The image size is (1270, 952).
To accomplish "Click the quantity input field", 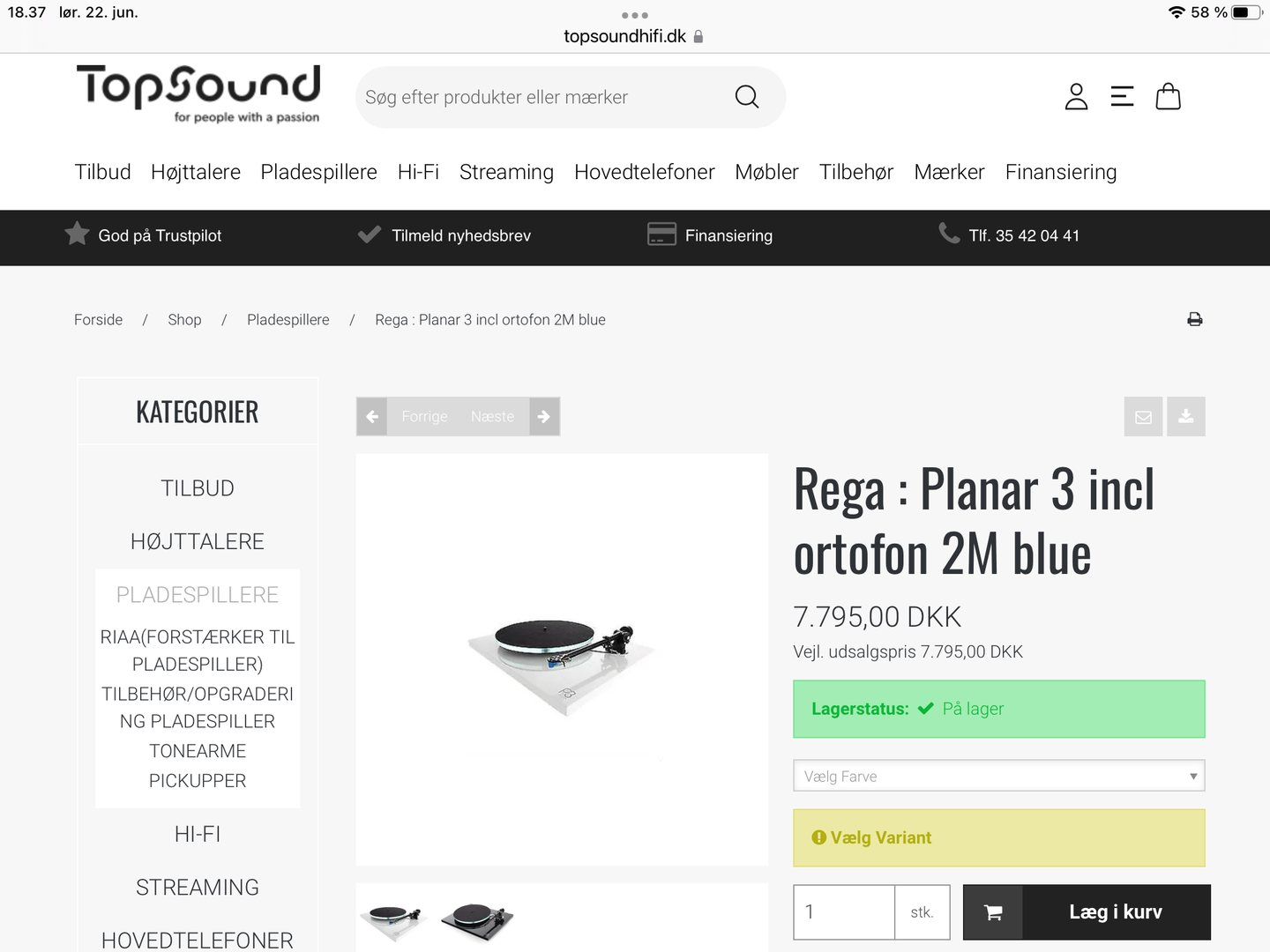I will [x=844, y=912].
